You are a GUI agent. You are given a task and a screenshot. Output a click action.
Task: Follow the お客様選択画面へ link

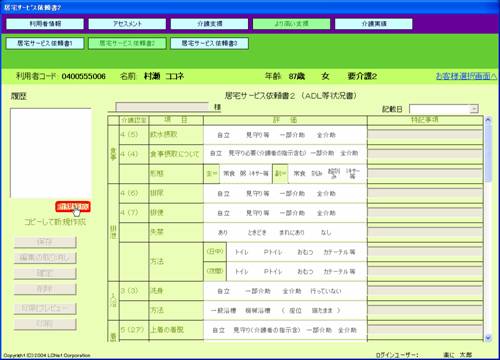[466, 76]
